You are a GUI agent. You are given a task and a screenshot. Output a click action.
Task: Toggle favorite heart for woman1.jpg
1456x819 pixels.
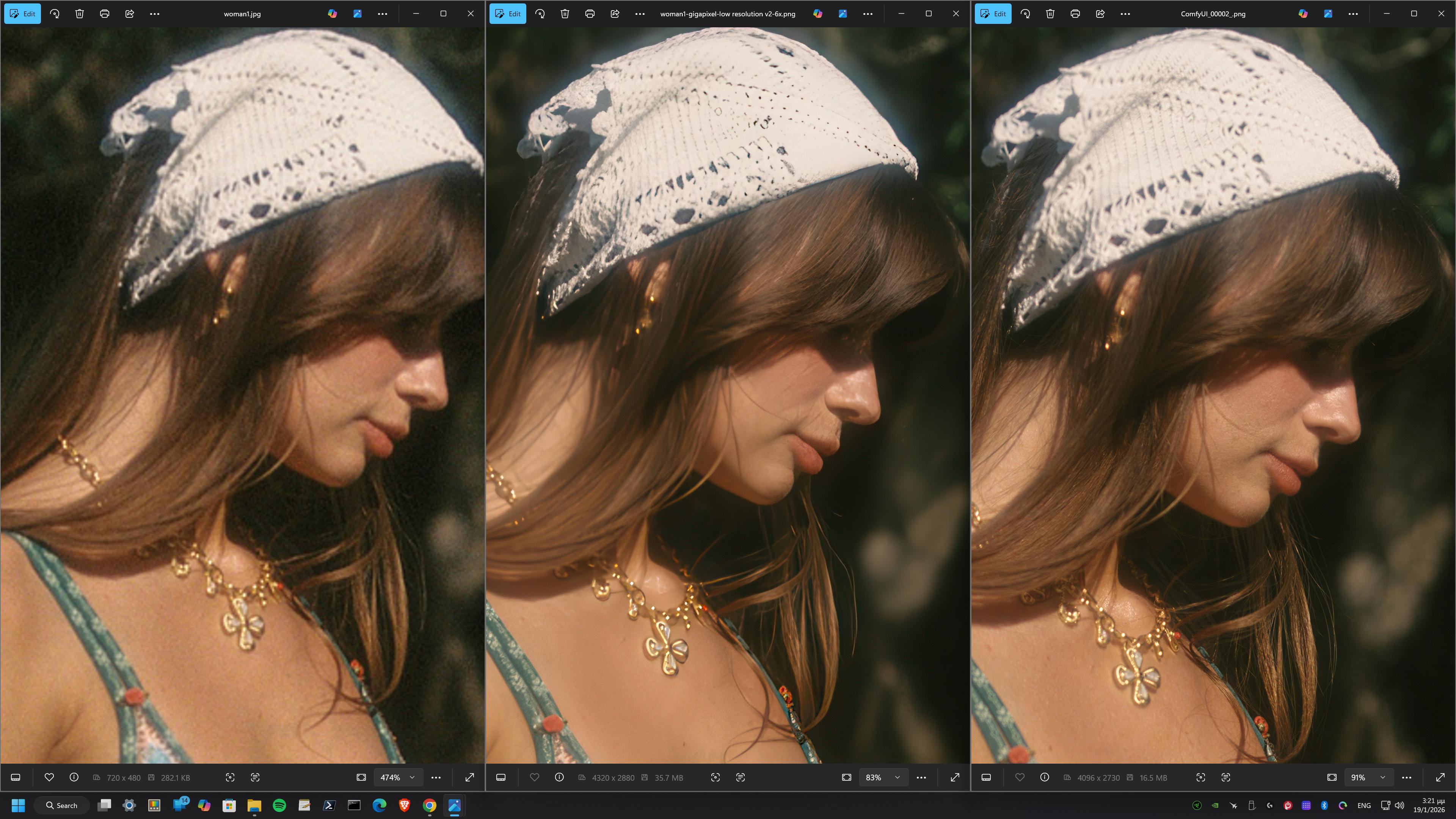49,777
